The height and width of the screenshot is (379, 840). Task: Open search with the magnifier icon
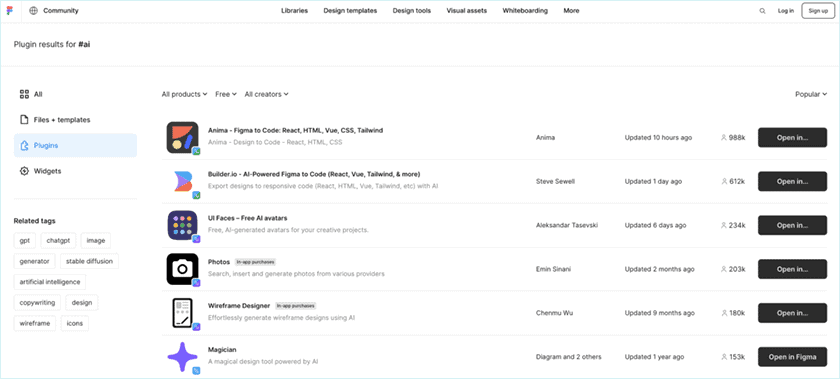point(762,11)
